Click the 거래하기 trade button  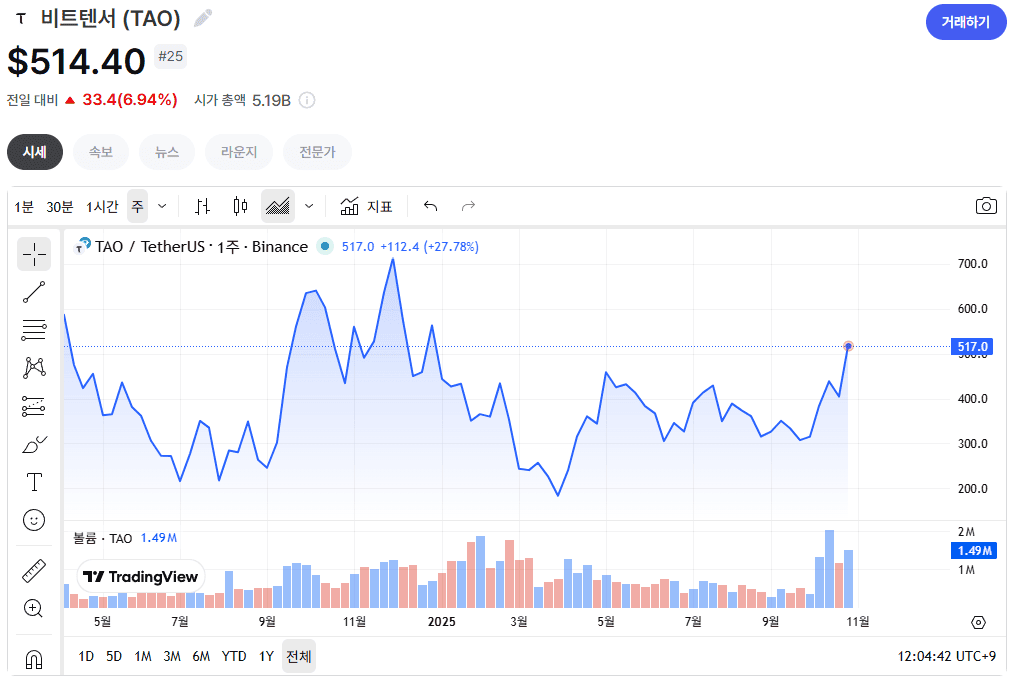[x=965, y=22]
